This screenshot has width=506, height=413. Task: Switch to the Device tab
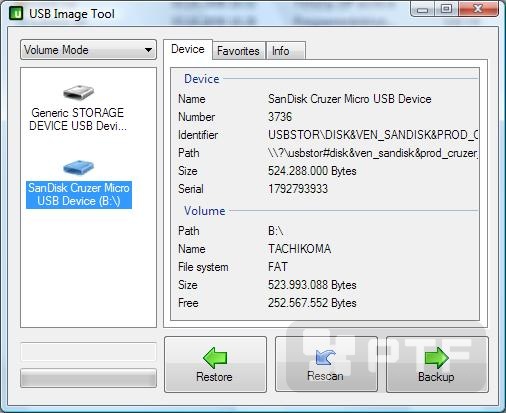click(188, 49)
